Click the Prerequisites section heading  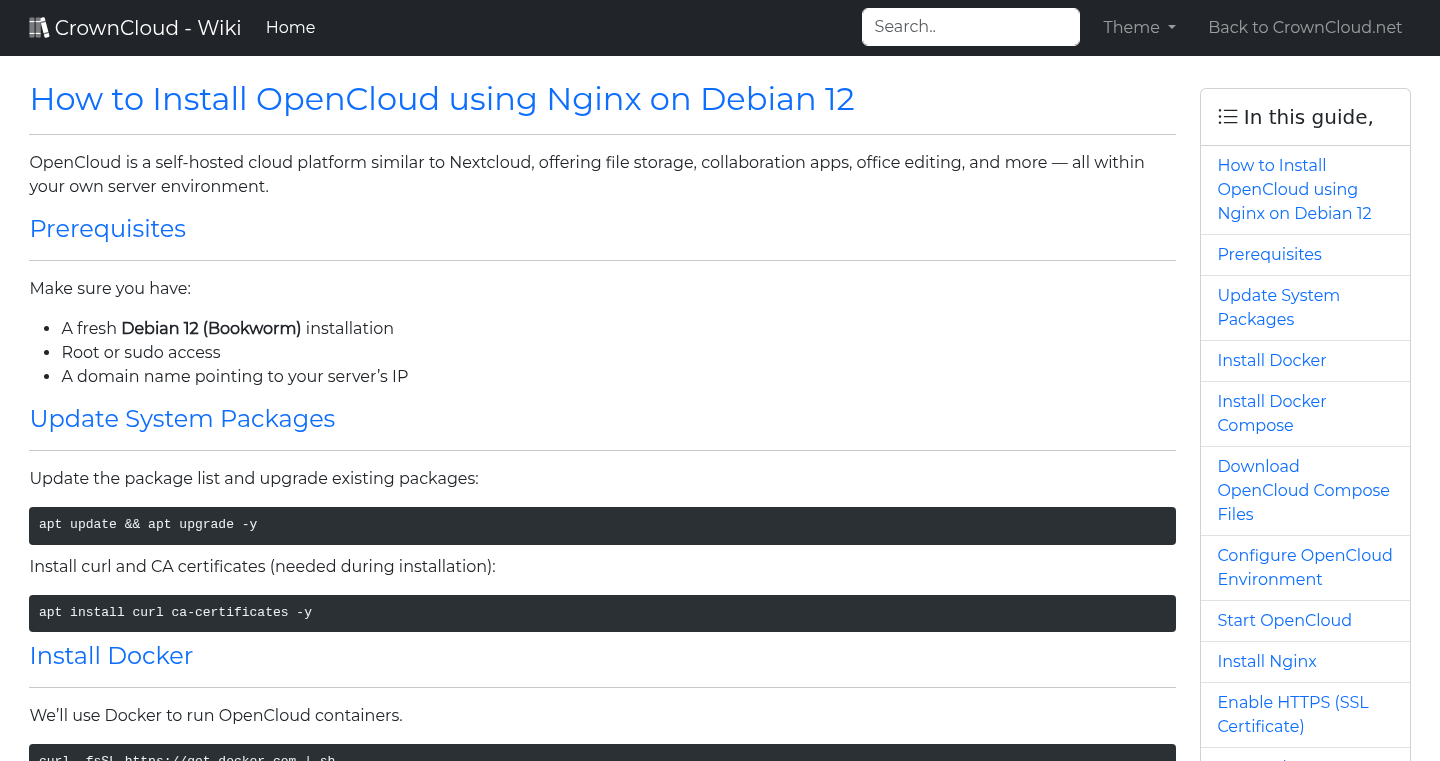pyautogui.click(x=107, y=229)
